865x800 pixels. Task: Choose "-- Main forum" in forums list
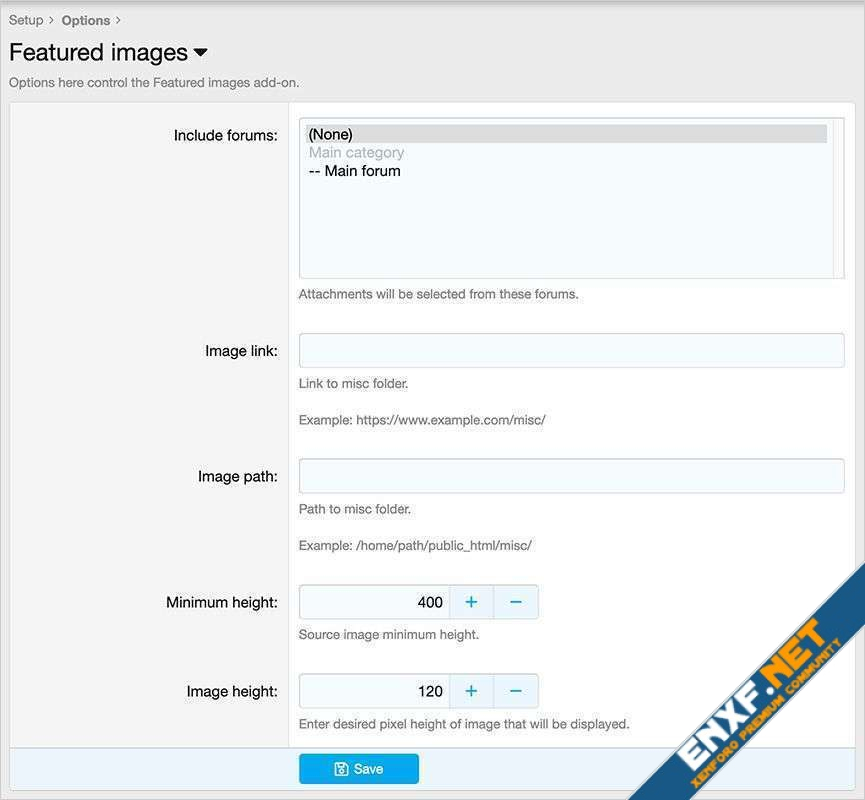tap(355, 171)
